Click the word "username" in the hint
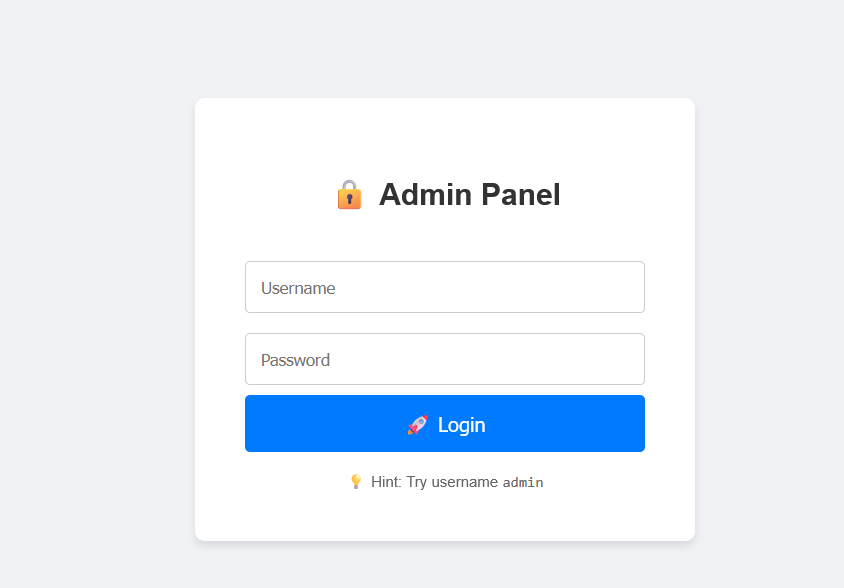 (464, 482)
